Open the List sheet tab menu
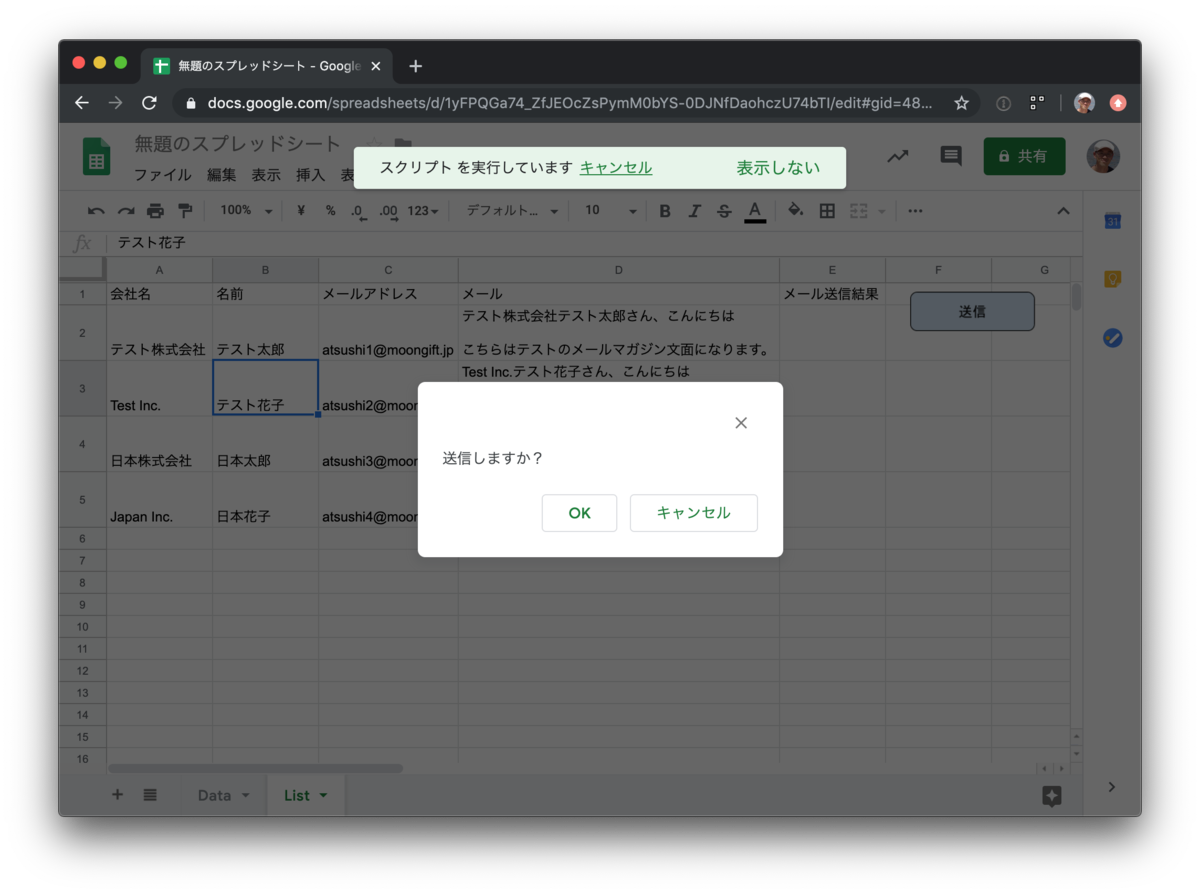Viewport: 1200px width, 894px height. [323, 795]
